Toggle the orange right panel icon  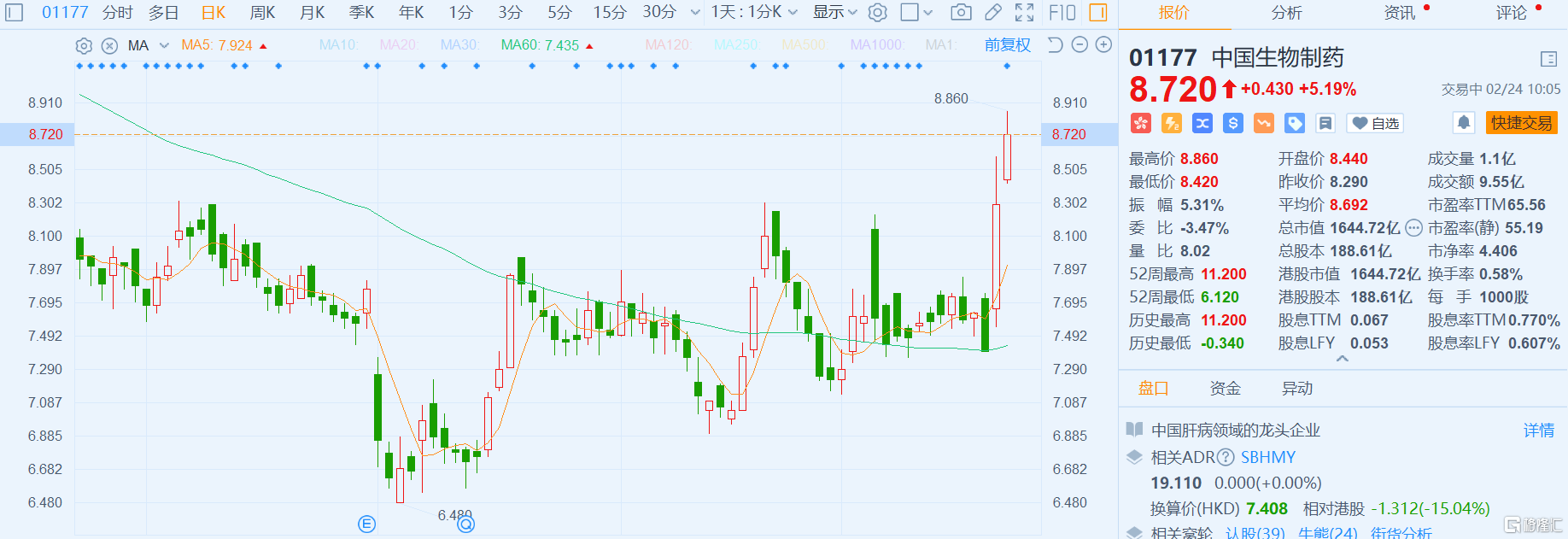click(1098, 12)
